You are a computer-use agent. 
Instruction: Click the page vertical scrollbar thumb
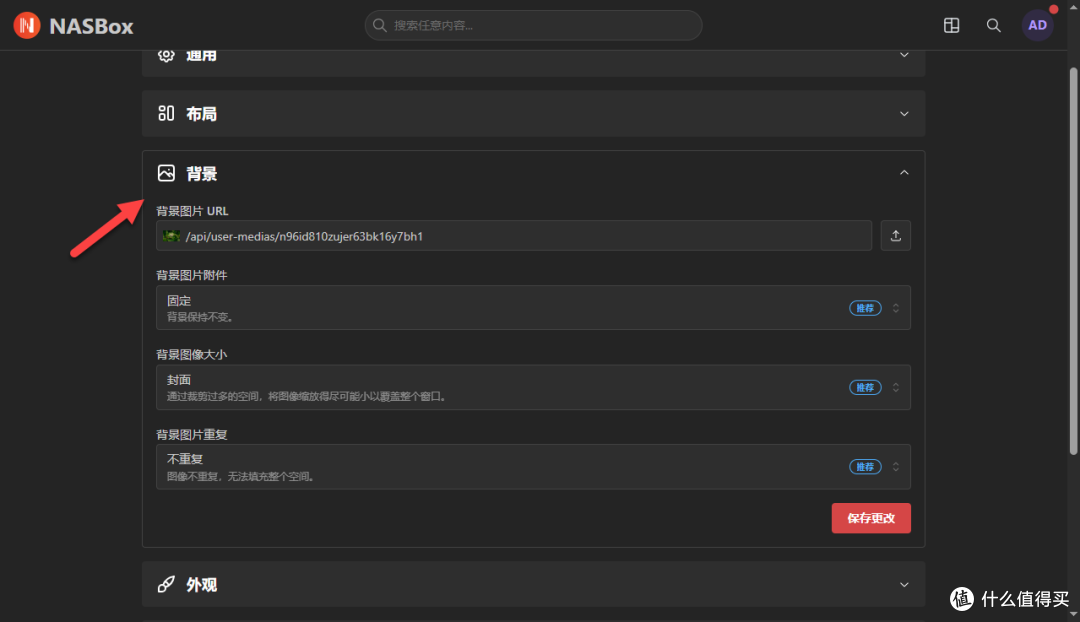tap(1073, 262)
